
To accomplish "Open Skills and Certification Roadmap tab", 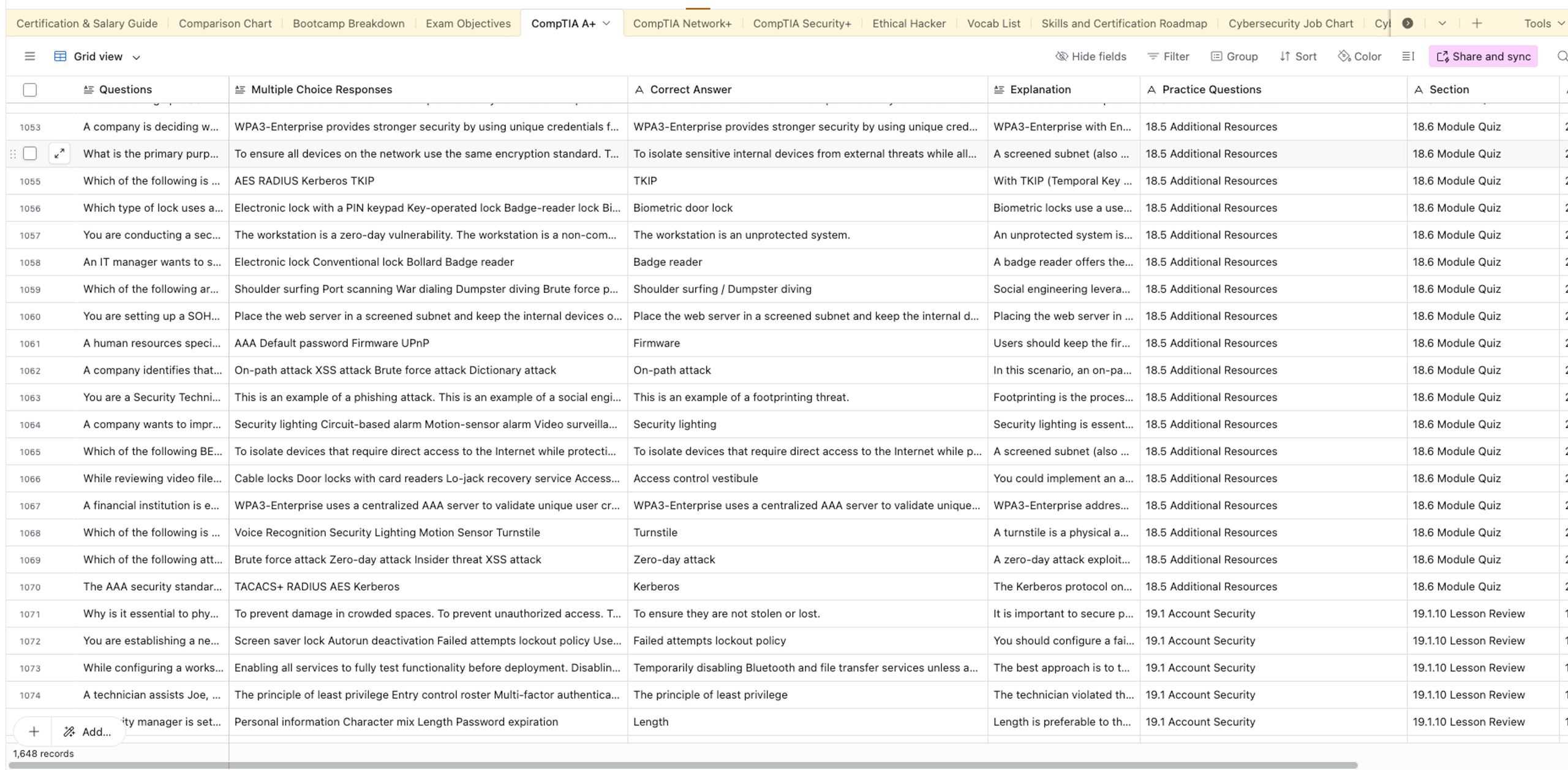I will click(1124, 23).
